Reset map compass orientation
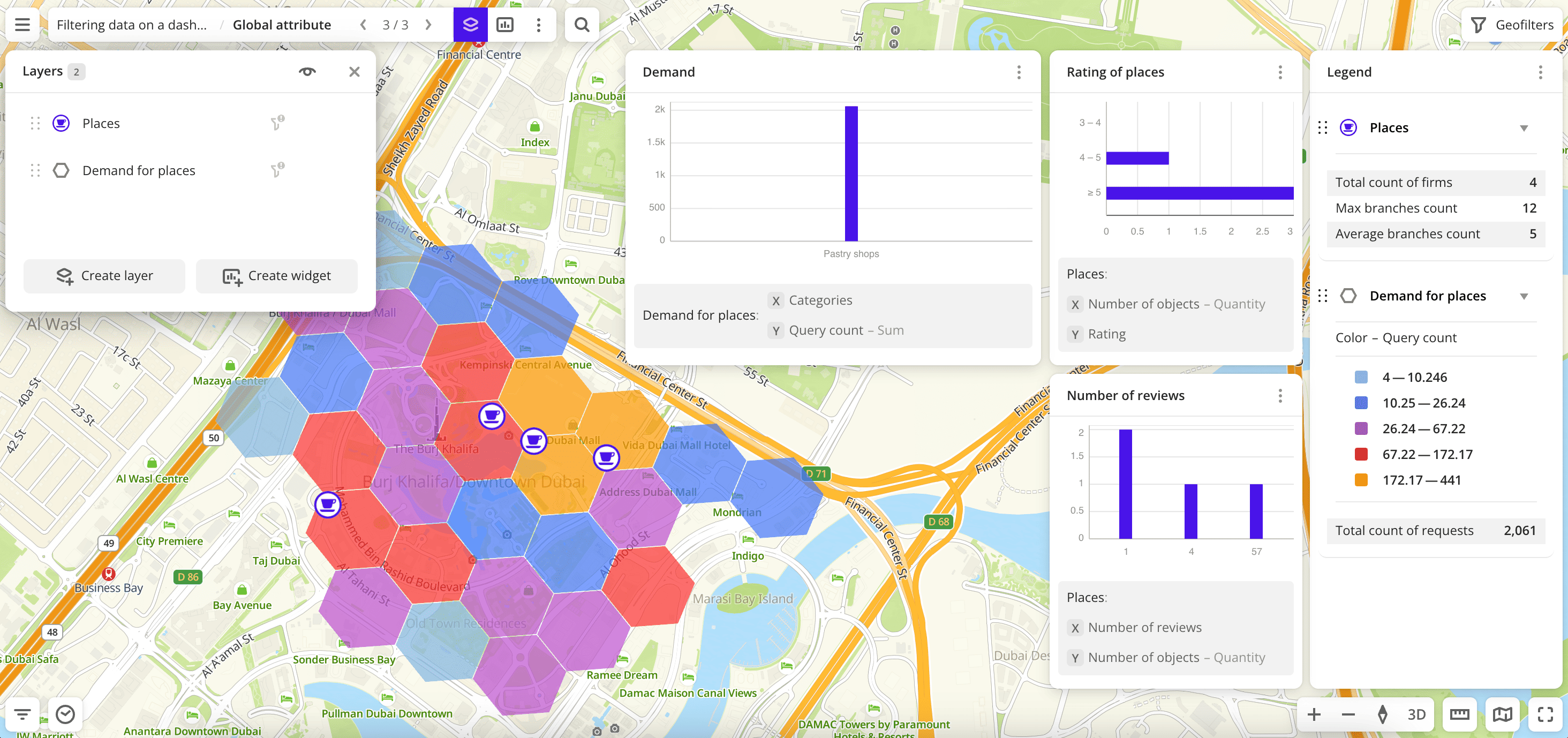The image size is (1568, 738). click(1382, 714)
